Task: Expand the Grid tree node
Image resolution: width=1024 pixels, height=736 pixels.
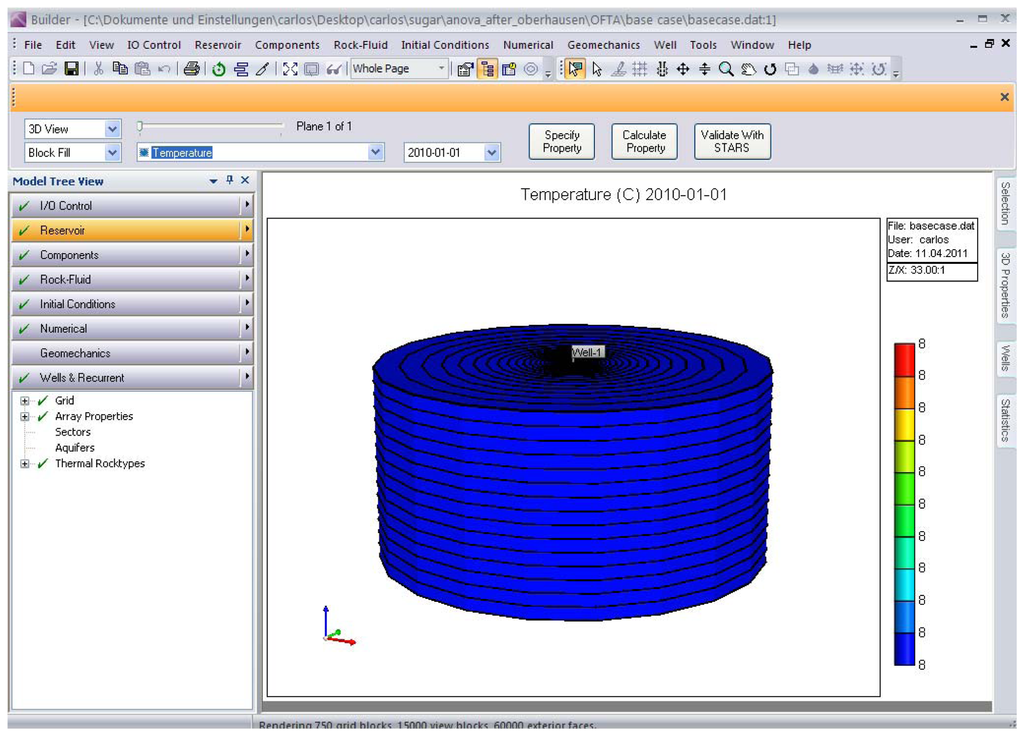Action: point(25,401)
